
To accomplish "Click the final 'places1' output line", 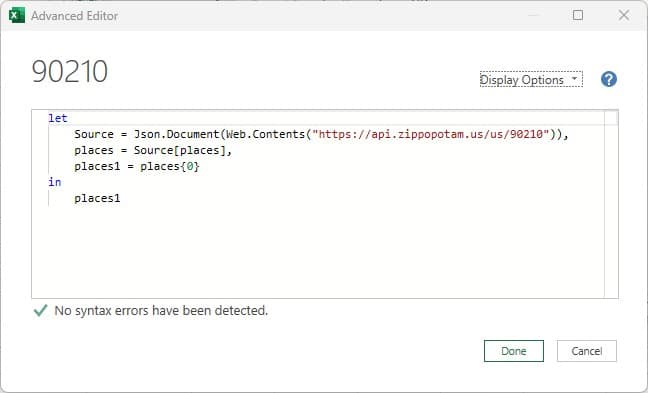I will tap(97, 198).
